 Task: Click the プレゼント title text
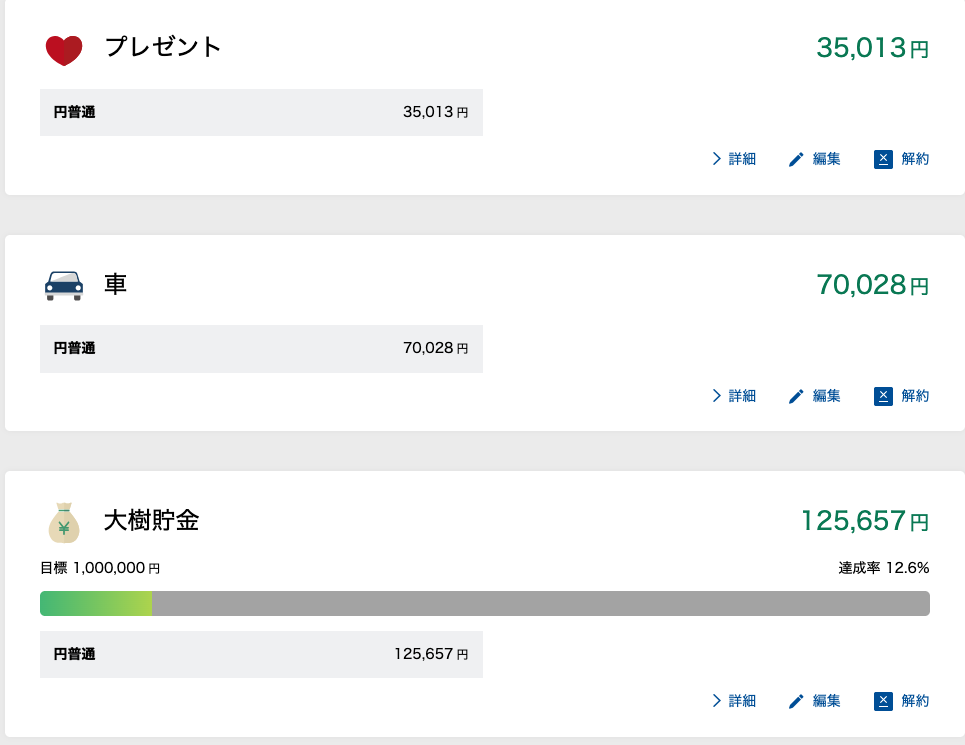tap(163, 47)
